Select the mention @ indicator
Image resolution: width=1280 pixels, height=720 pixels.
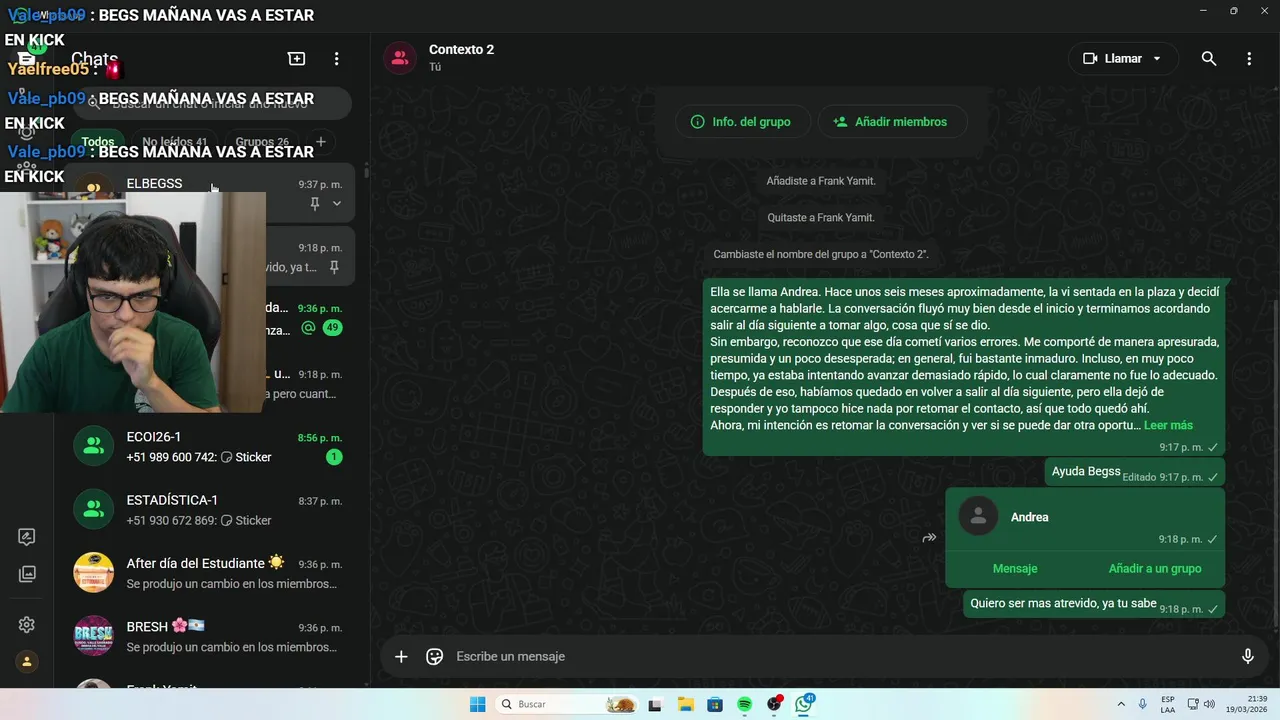click(308, 328)
